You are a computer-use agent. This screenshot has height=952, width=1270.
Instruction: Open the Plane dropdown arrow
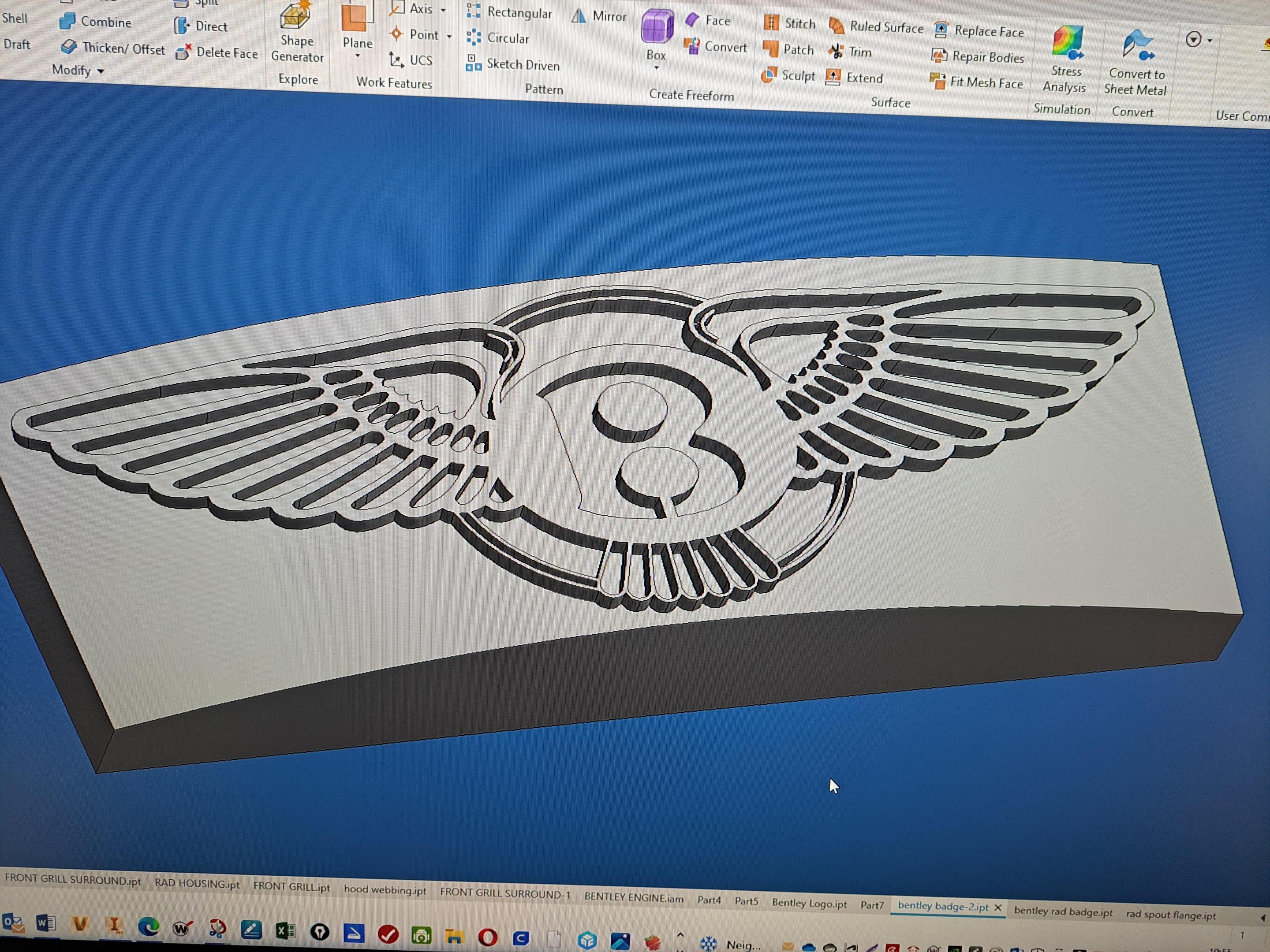pyautogui.click(x=358, y=56)
